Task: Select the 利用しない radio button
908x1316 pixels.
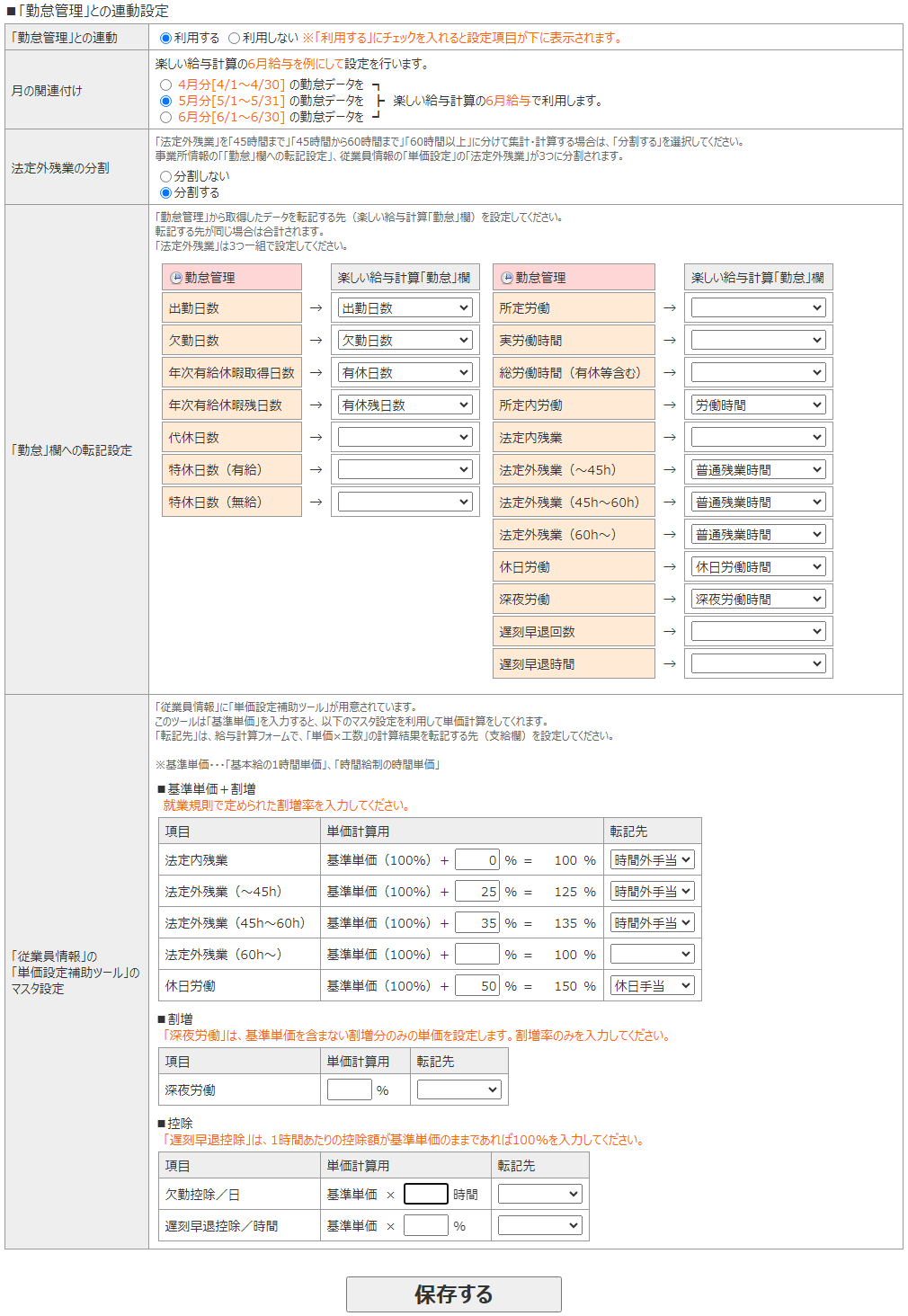Action: pyautogui.click(x=234, y=38)
